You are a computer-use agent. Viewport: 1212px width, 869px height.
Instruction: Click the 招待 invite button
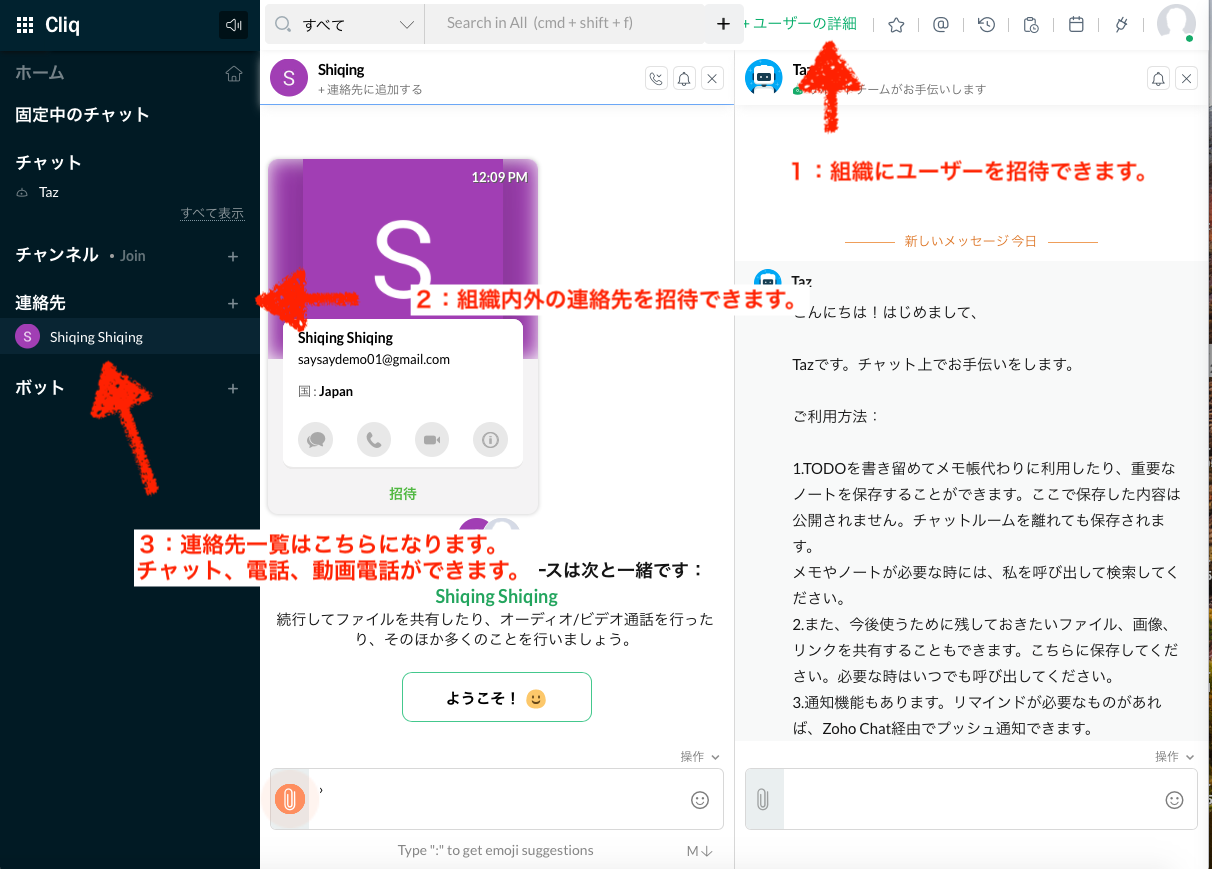click(x=403, y=493)
